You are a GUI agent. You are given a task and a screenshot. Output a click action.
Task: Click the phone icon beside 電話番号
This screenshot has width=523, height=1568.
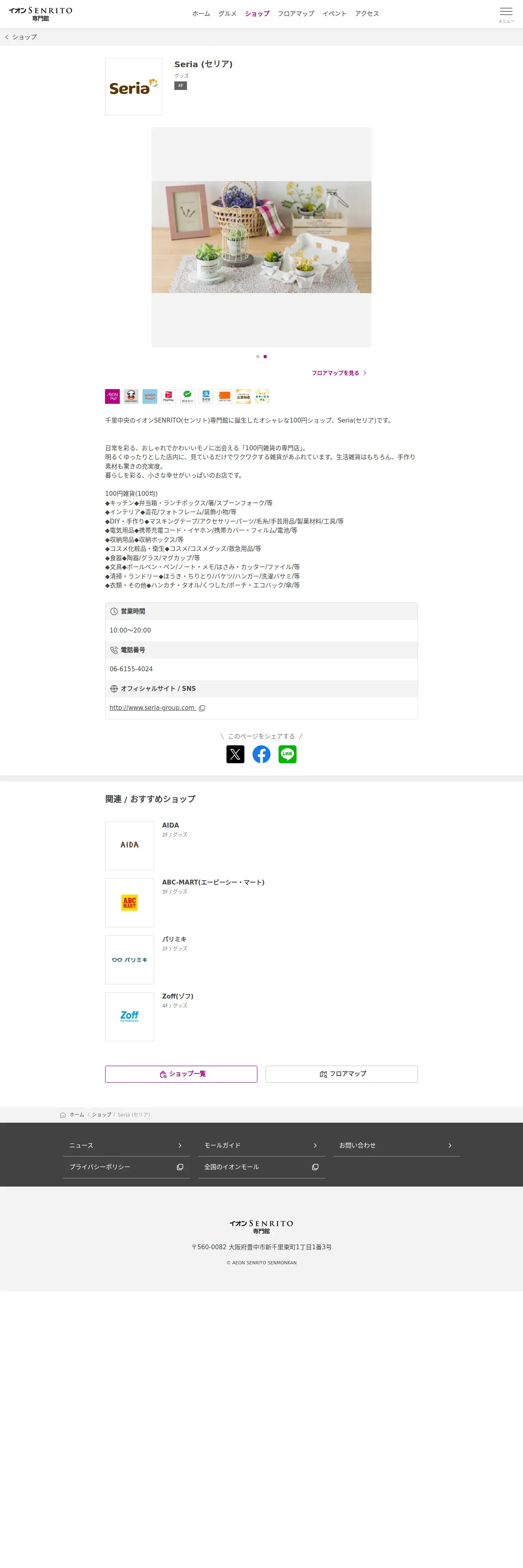tap(114, 650)
